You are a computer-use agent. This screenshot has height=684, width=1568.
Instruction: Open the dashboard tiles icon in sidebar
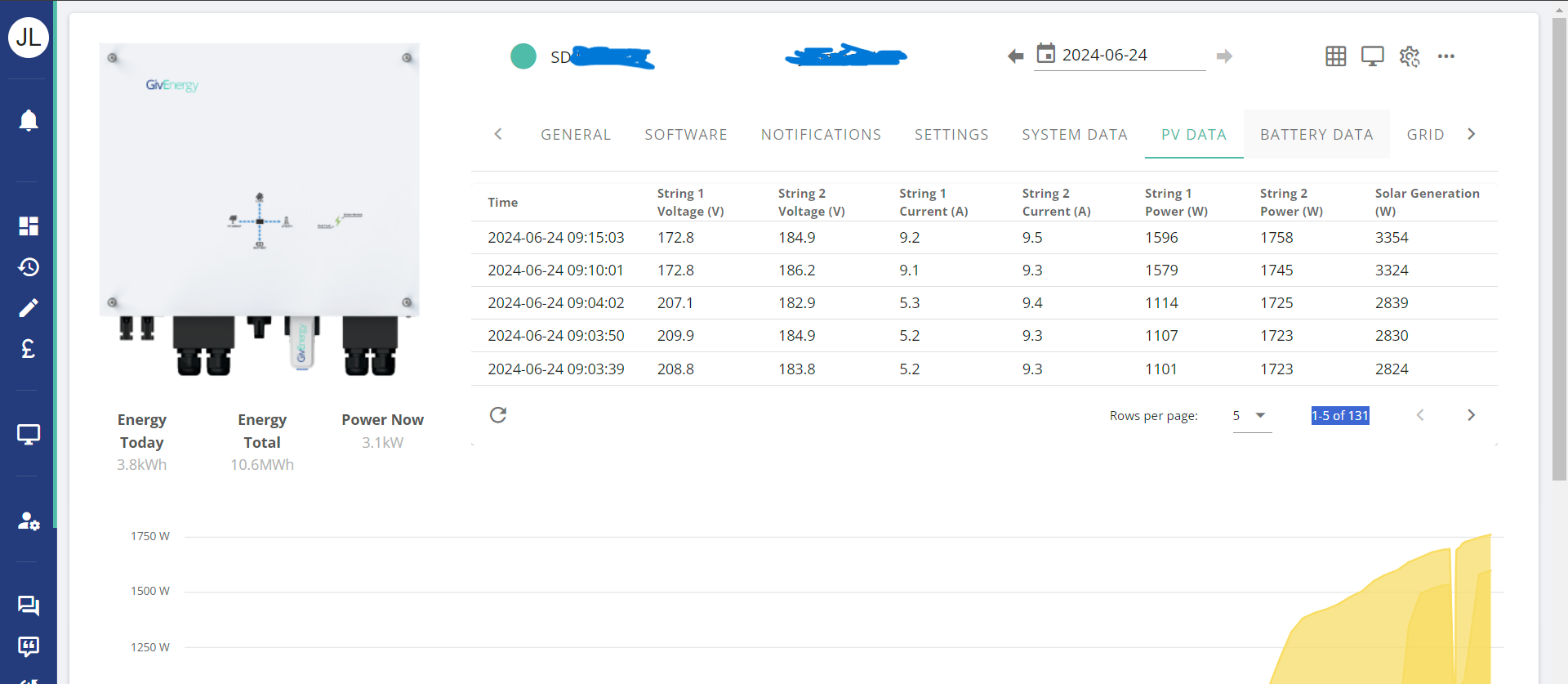[x=29, y=226]
